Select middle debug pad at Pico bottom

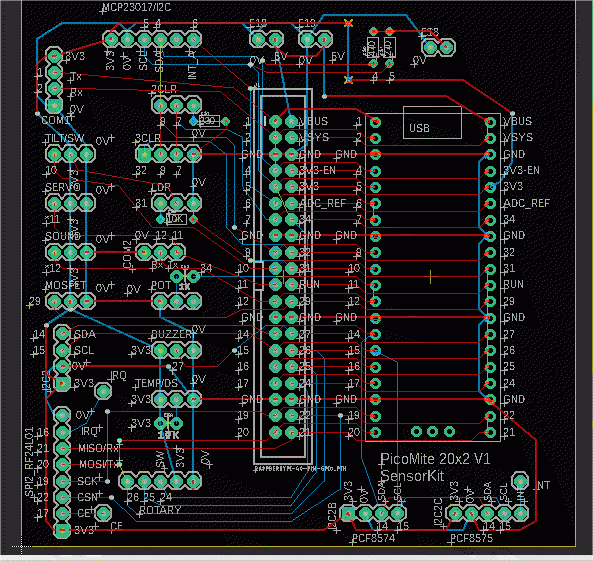point(432,431)
